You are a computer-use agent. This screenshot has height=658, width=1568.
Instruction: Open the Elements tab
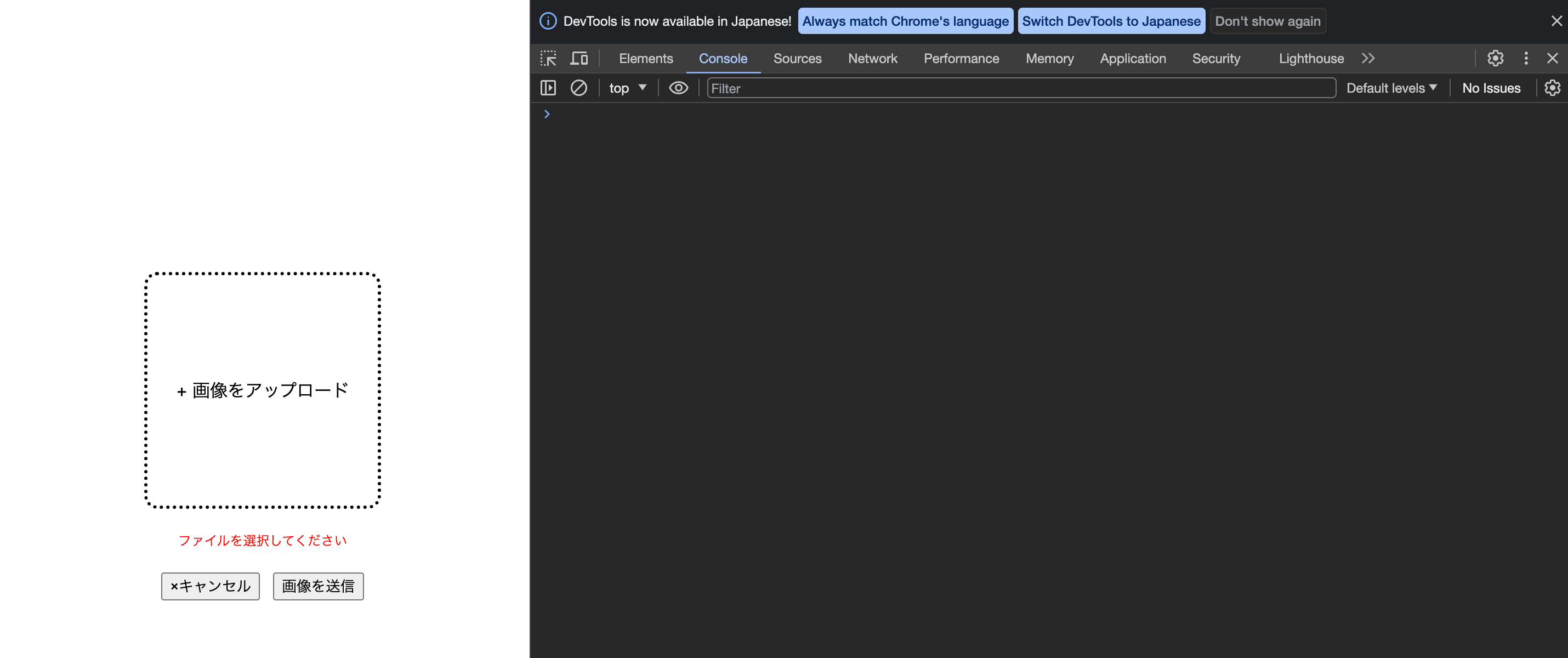(645, 59)
